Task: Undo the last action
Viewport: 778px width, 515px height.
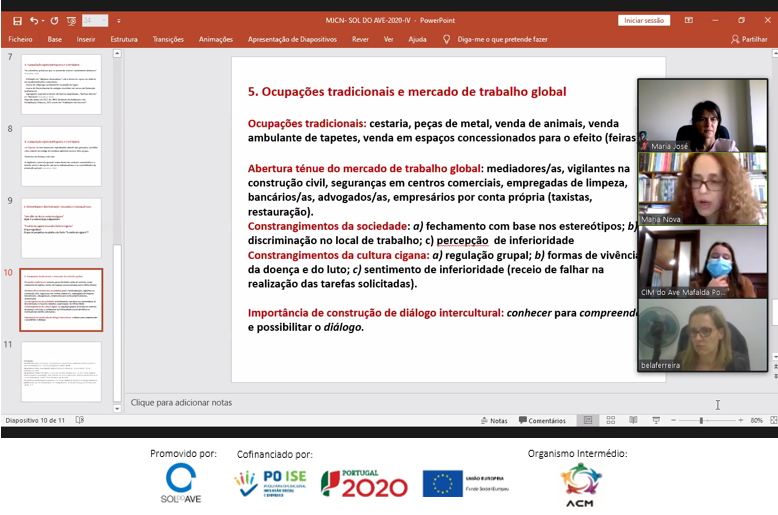Action: [34, 21]
